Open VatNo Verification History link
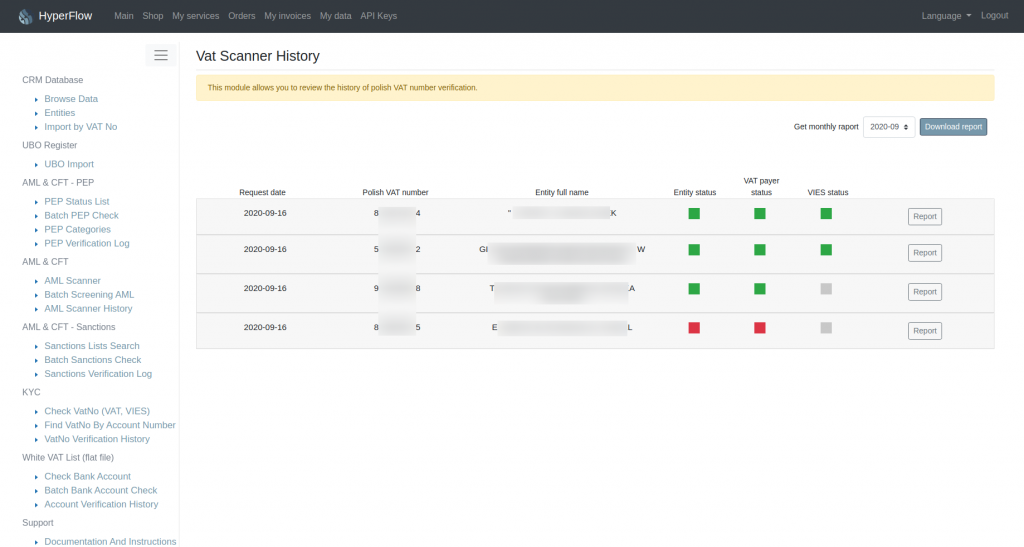The image size is (1024, 547). tap(97, 439)
